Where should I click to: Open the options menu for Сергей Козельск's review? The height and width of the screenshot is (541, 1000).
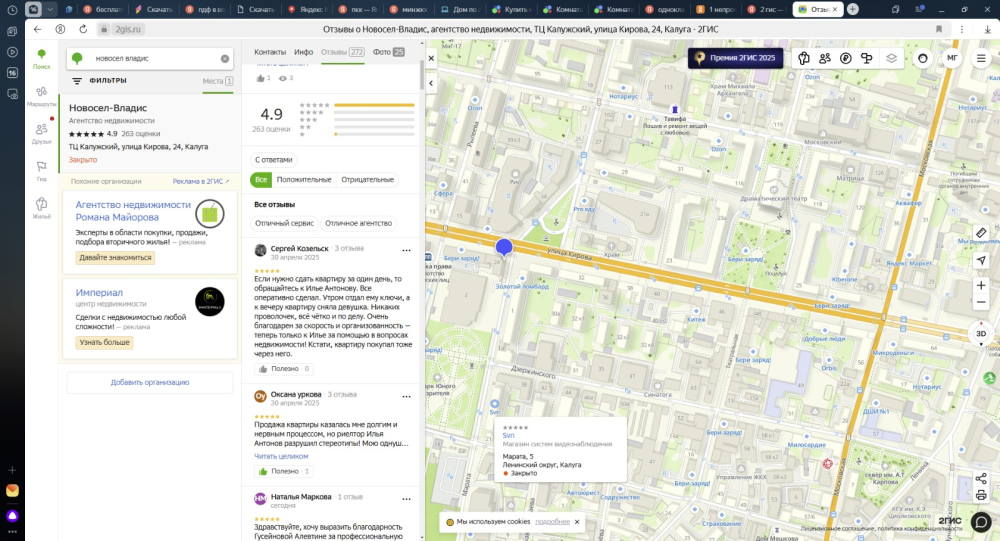click(x=406, y=250)
